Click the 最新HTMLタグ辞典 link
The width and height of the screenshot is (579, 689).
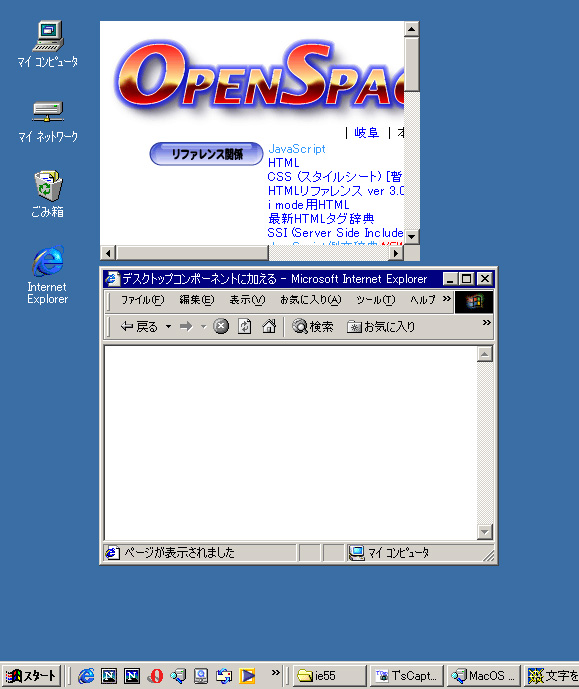pos(321,218)
